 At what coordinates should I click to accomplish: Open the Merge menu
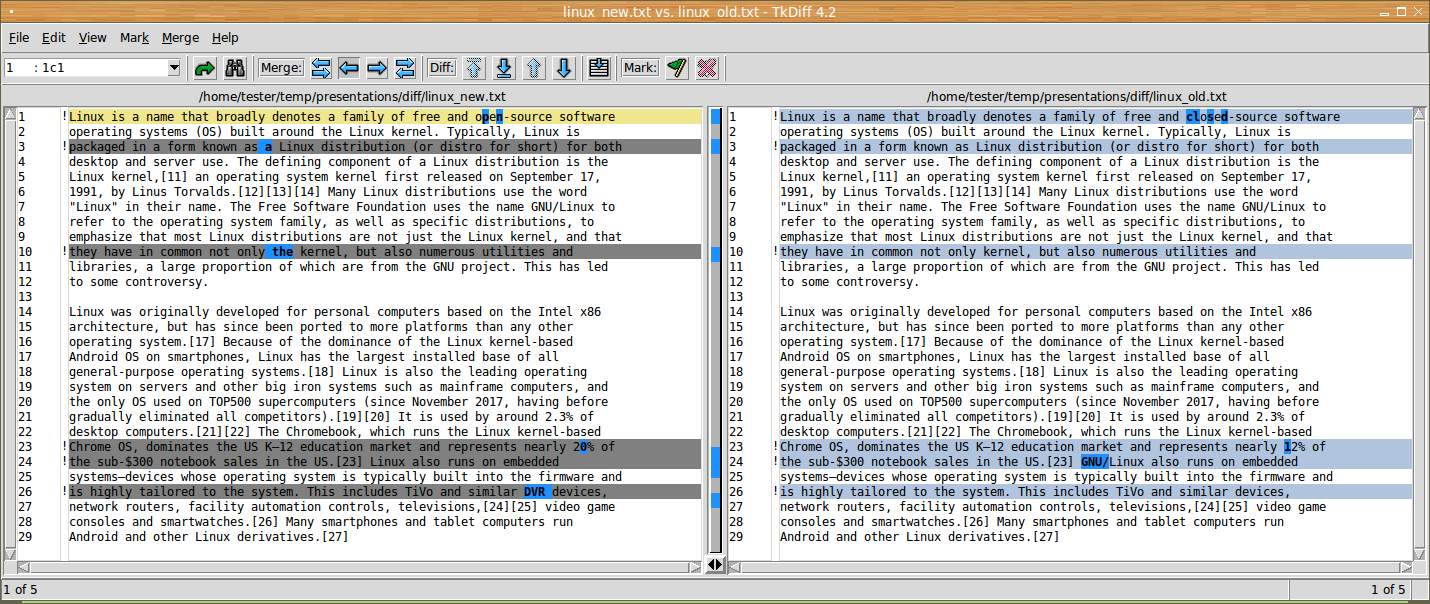click(x=180, y=38)
